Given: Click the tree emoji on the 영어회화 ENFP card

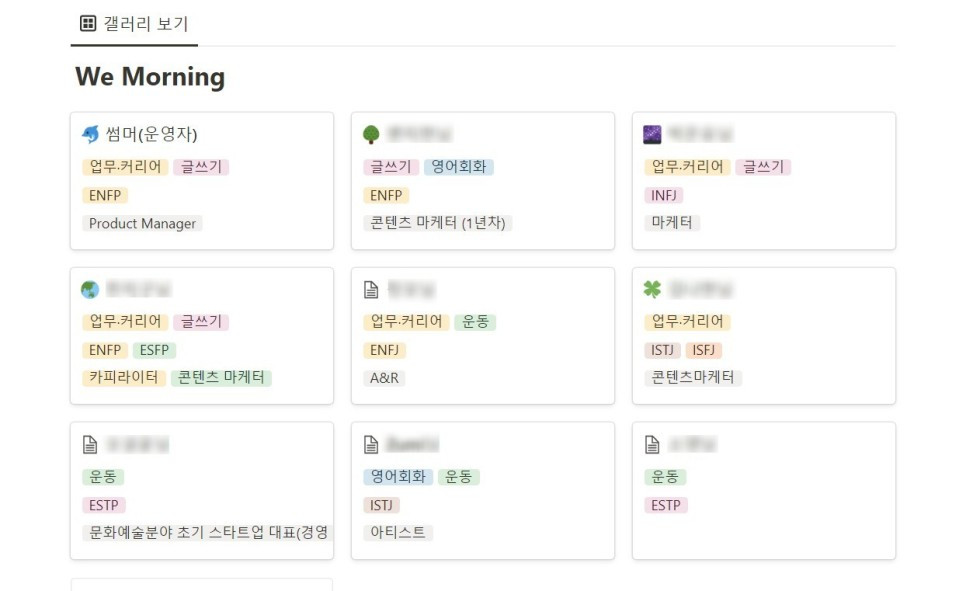Looking at the screenshot, I should coord(371,134).
